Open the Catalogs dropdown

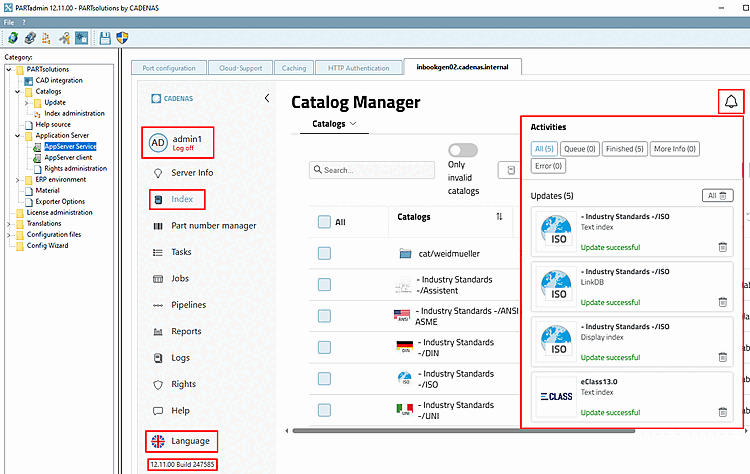point(334,124)
